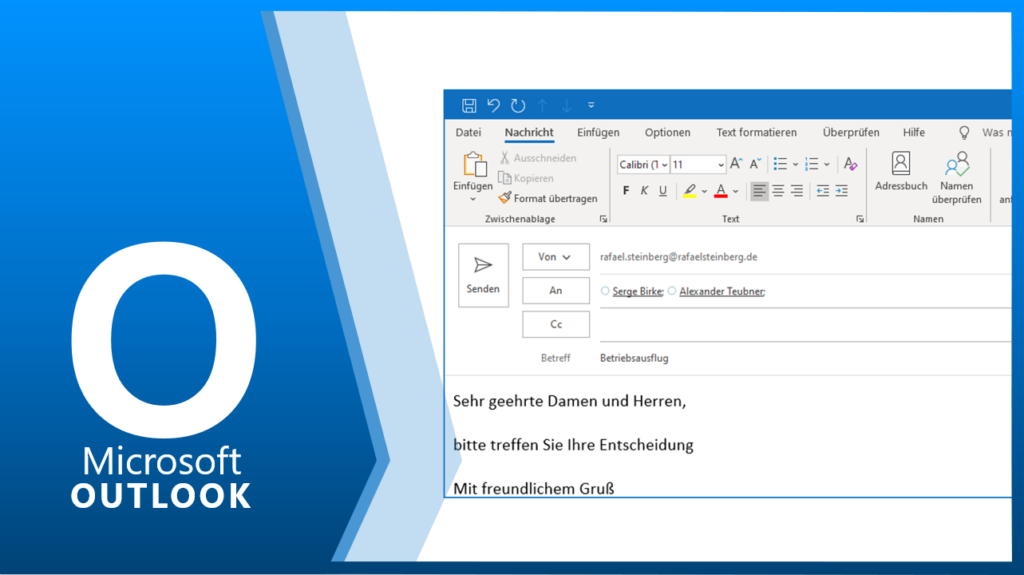Open Text group dialog launcher
This screenshot has width=1024, height=575.
pos(859,220)
